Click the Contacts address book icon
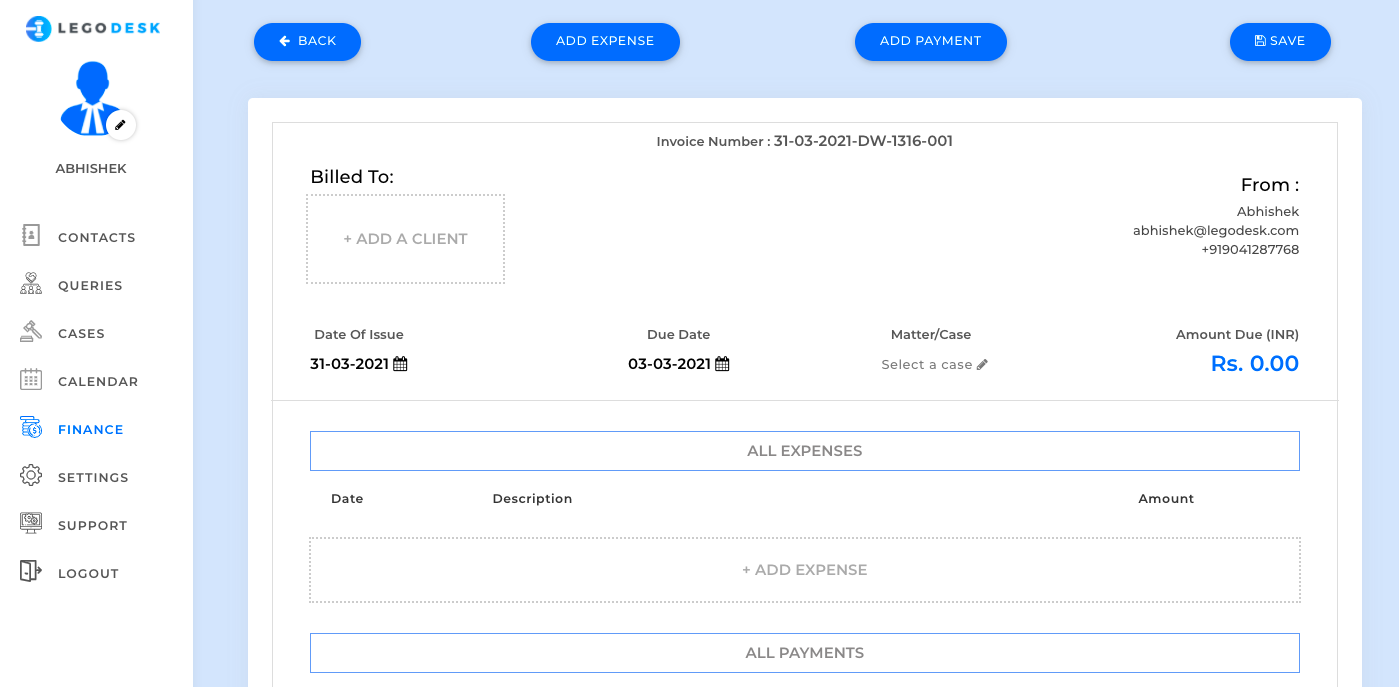This screenshot has width=1399, height=687. pyautogui.click(x=31, y=237)
